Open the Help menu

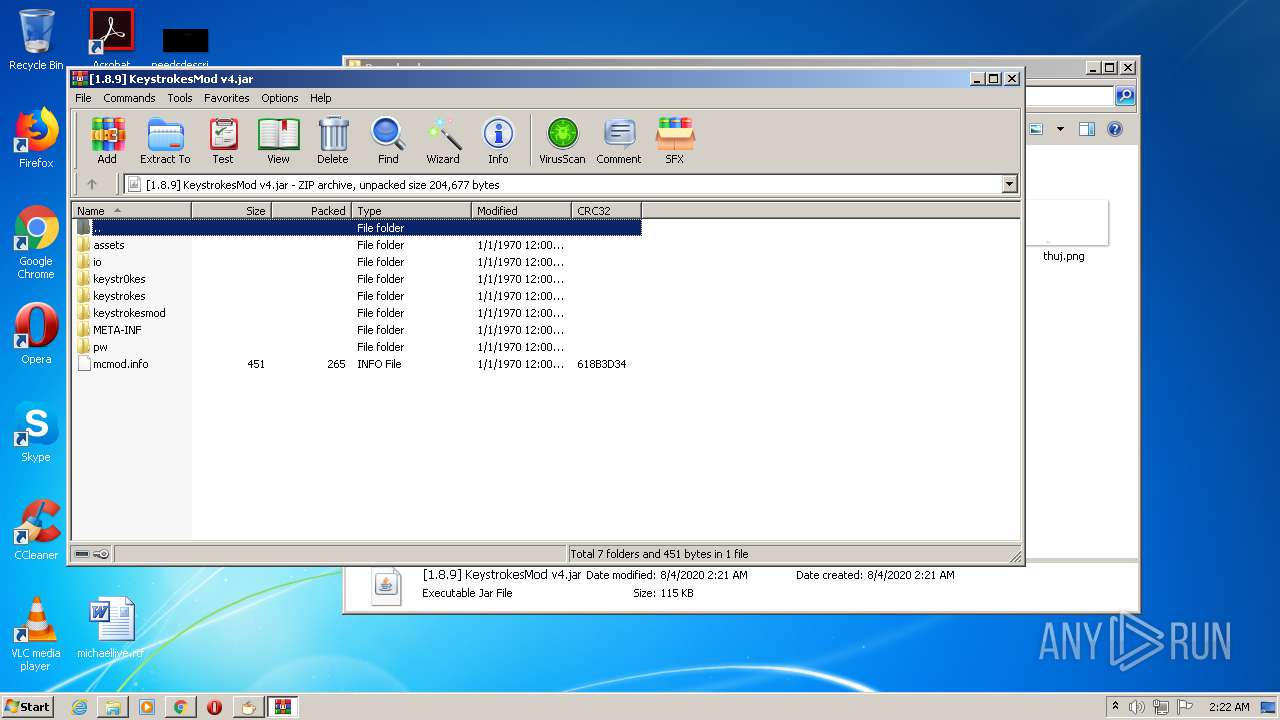320,98
